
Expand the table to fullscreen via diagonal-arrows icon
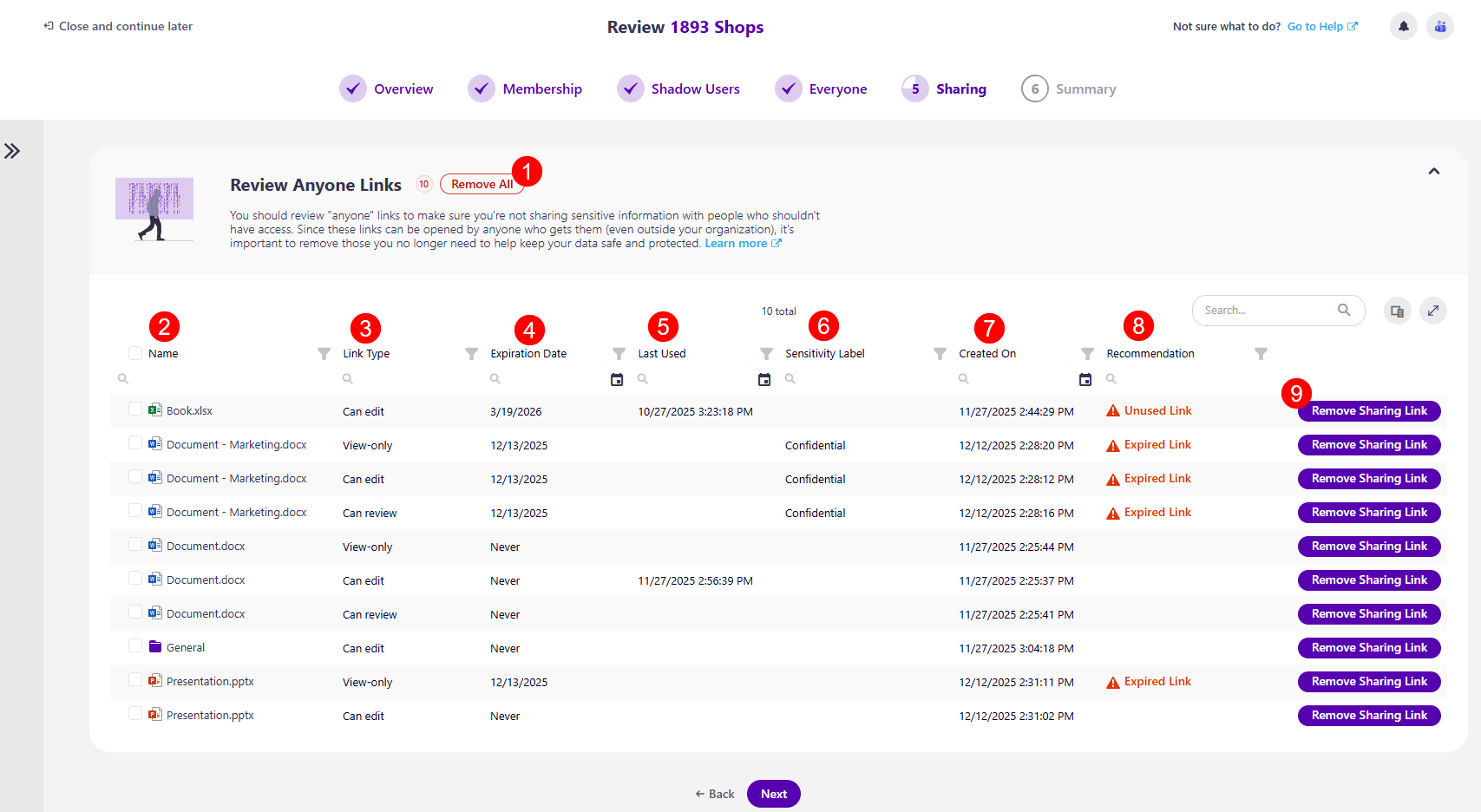pyautogui.click(x=1433, y=310)
